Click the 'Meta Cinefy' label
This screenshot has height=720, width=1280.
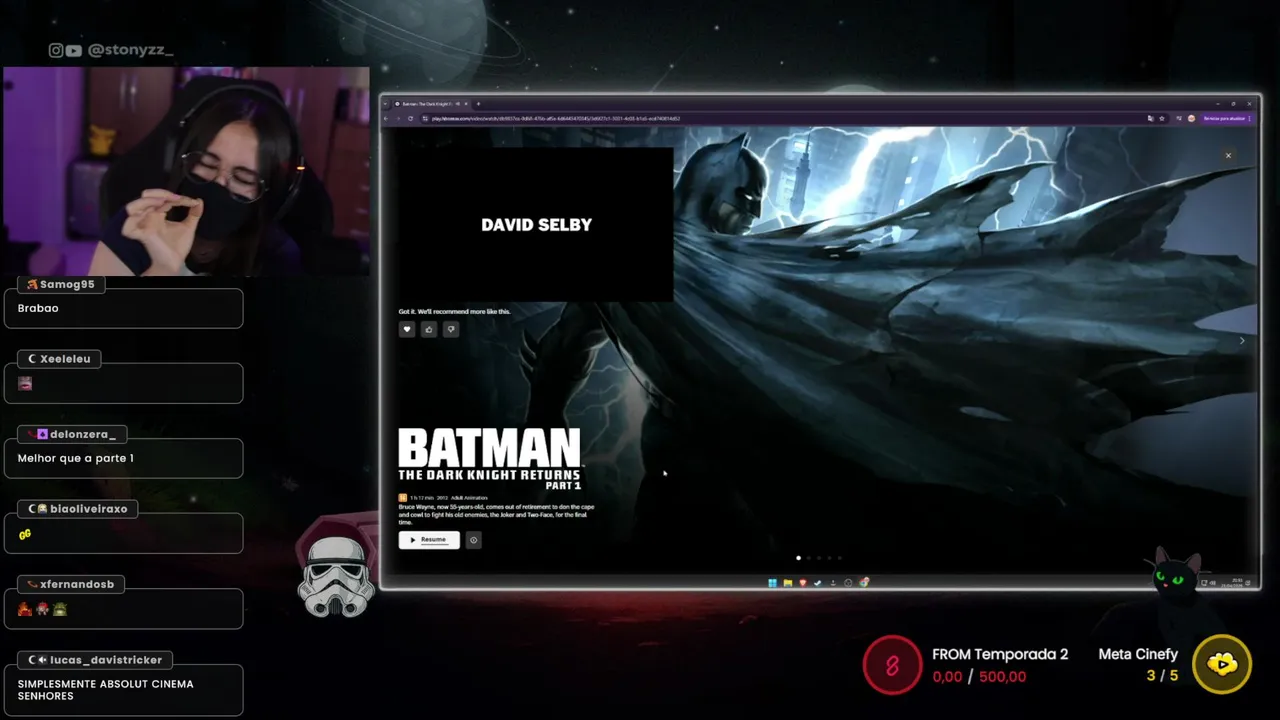click(x=1138, y=654)
